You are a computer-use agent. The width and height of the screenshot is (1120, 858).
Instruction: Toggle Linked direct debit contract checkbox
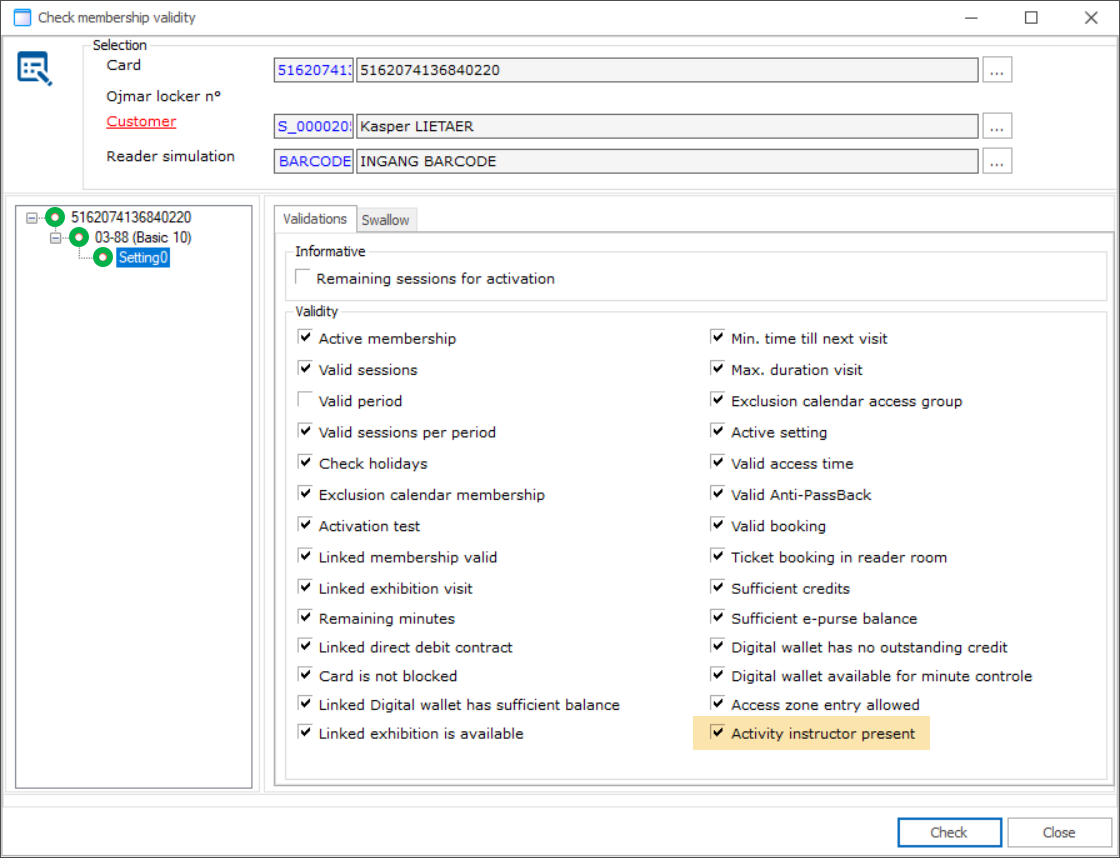tap(305, 646)
